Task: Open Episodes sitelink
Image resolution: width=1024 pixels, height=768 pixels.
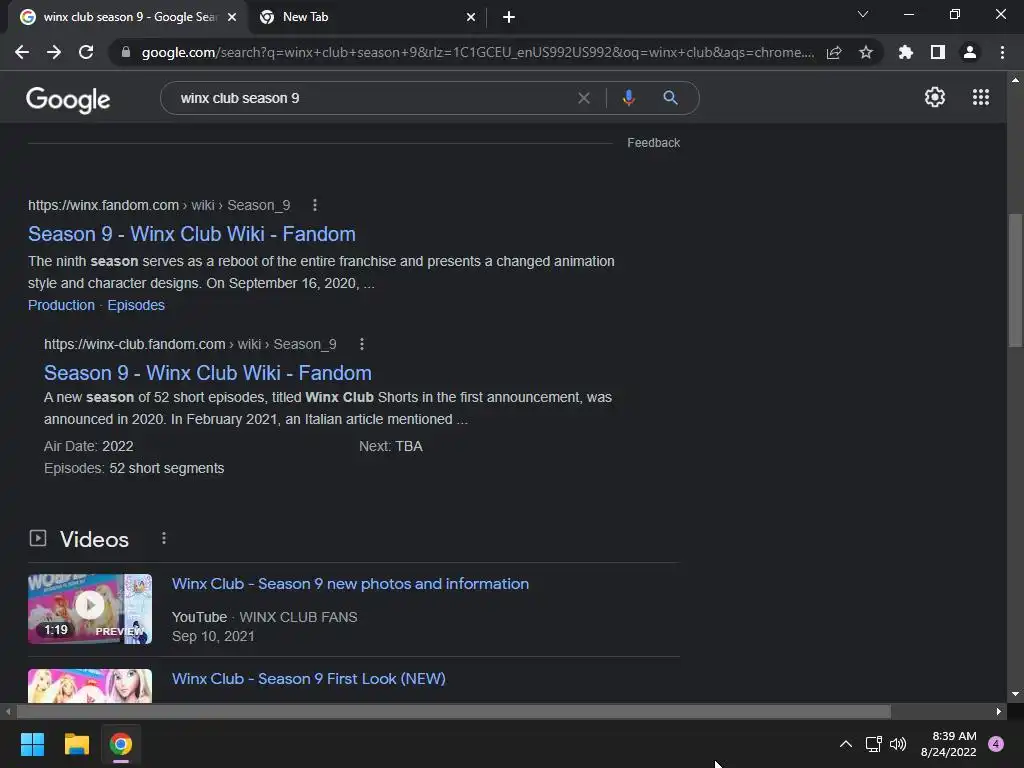Action: click(136, 305)
